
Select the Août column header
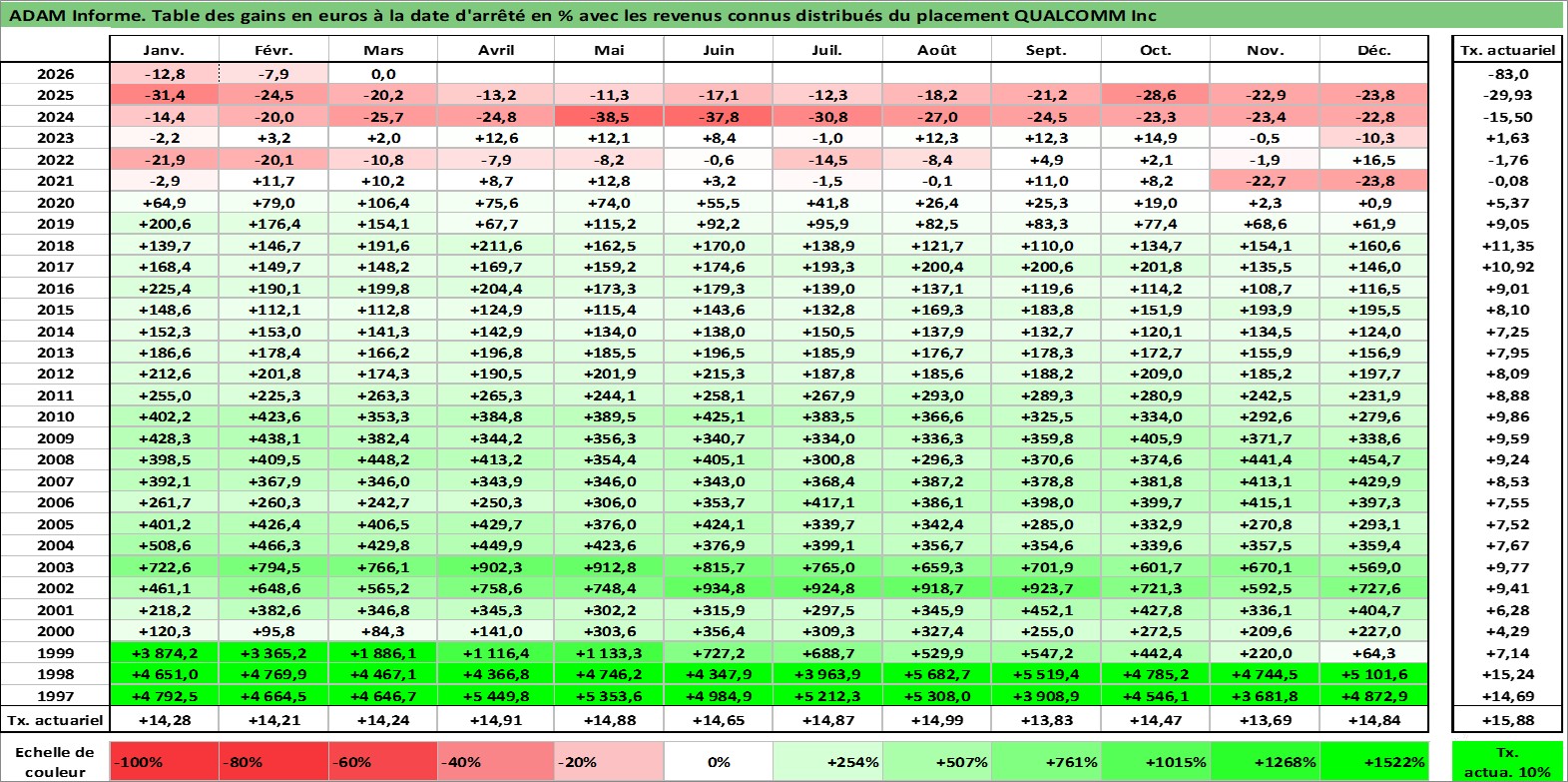937,50
